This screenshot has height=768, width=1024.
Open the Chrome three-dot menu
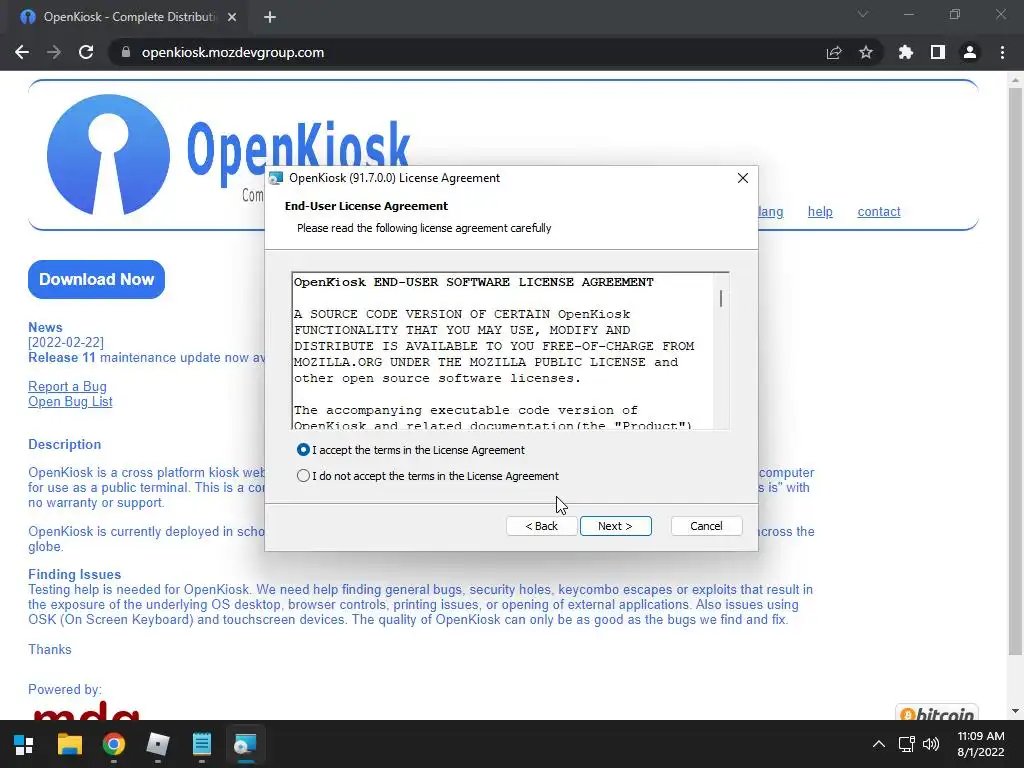(1002, 52)
